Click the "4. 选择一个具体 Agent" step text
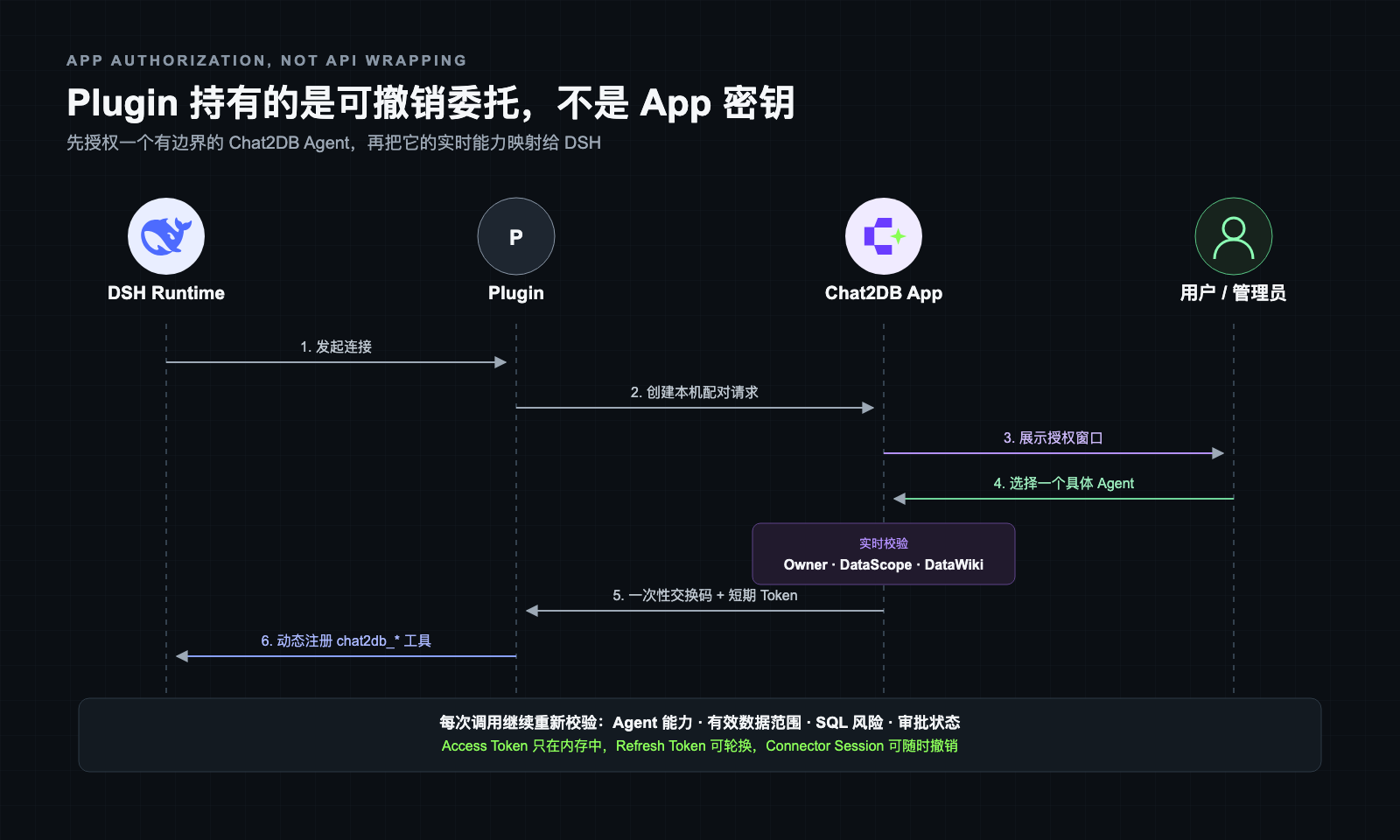The image size is (1400, 840). coord(1064,483)
